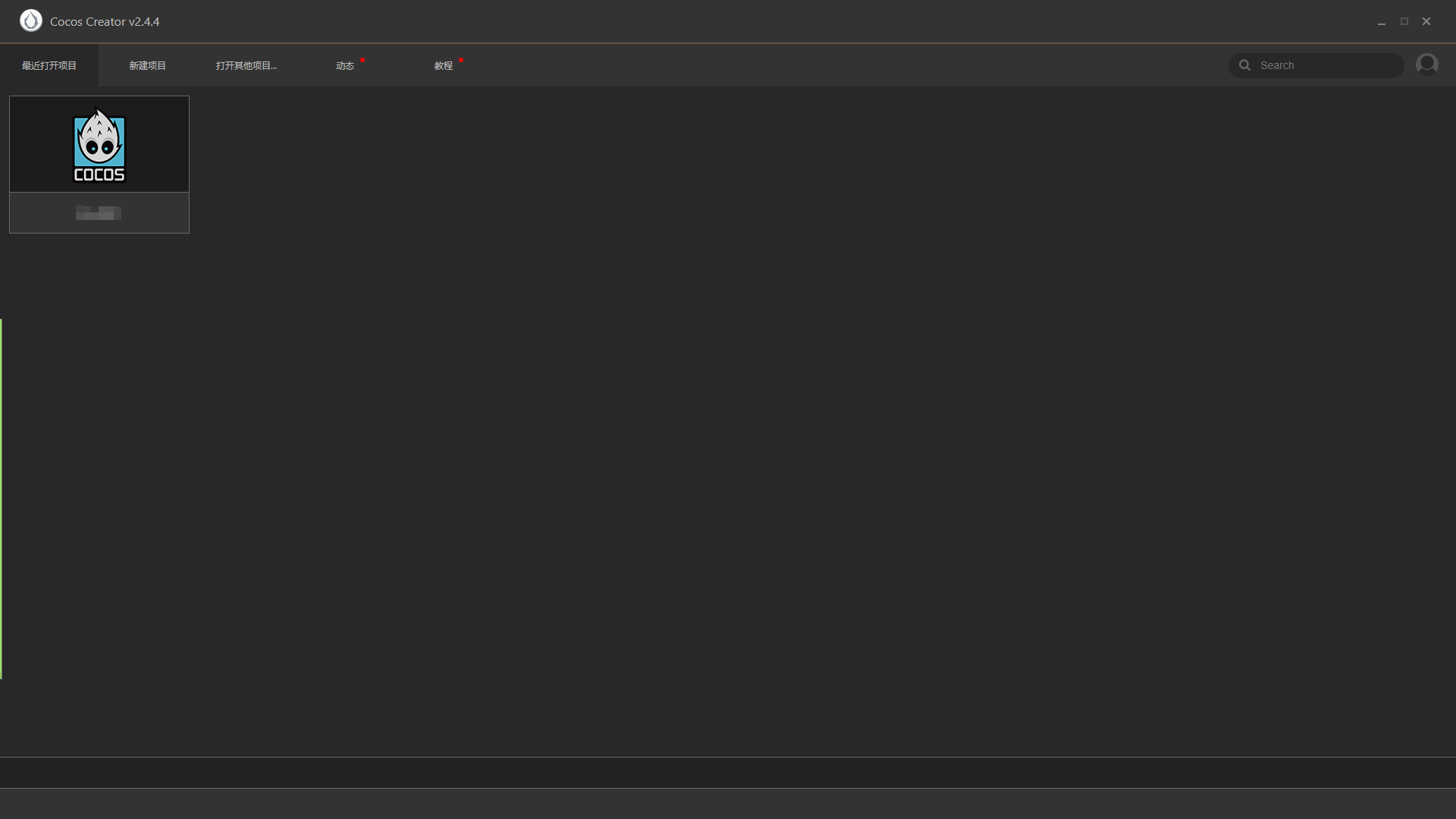Select 打开其他项目... to browse projects
The width and height of the screenshot is (1456, 819).
pyautogui.click(x=246, y=65)
